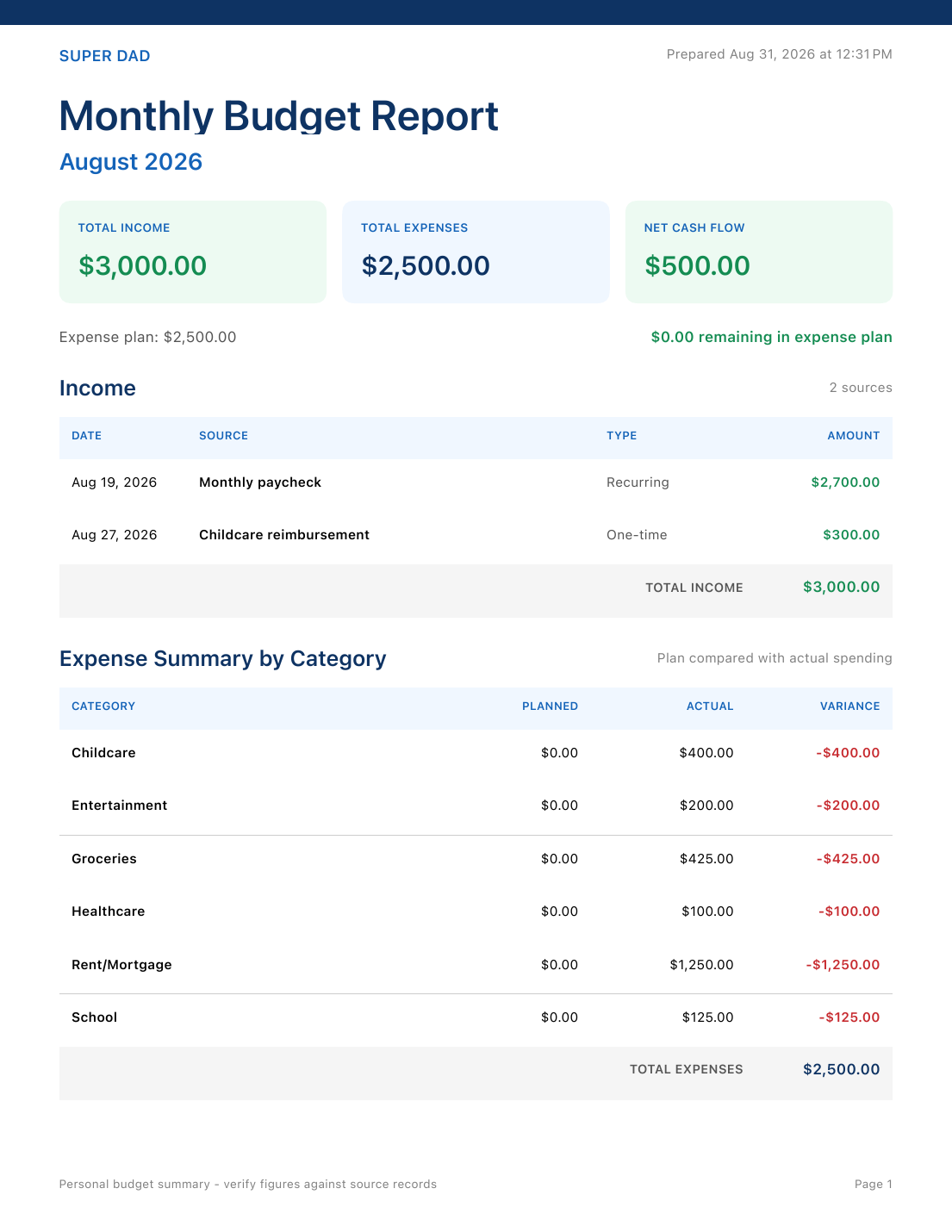Click the DATE column header
The width and height of the screenshot is (952, 1232).
86,436
